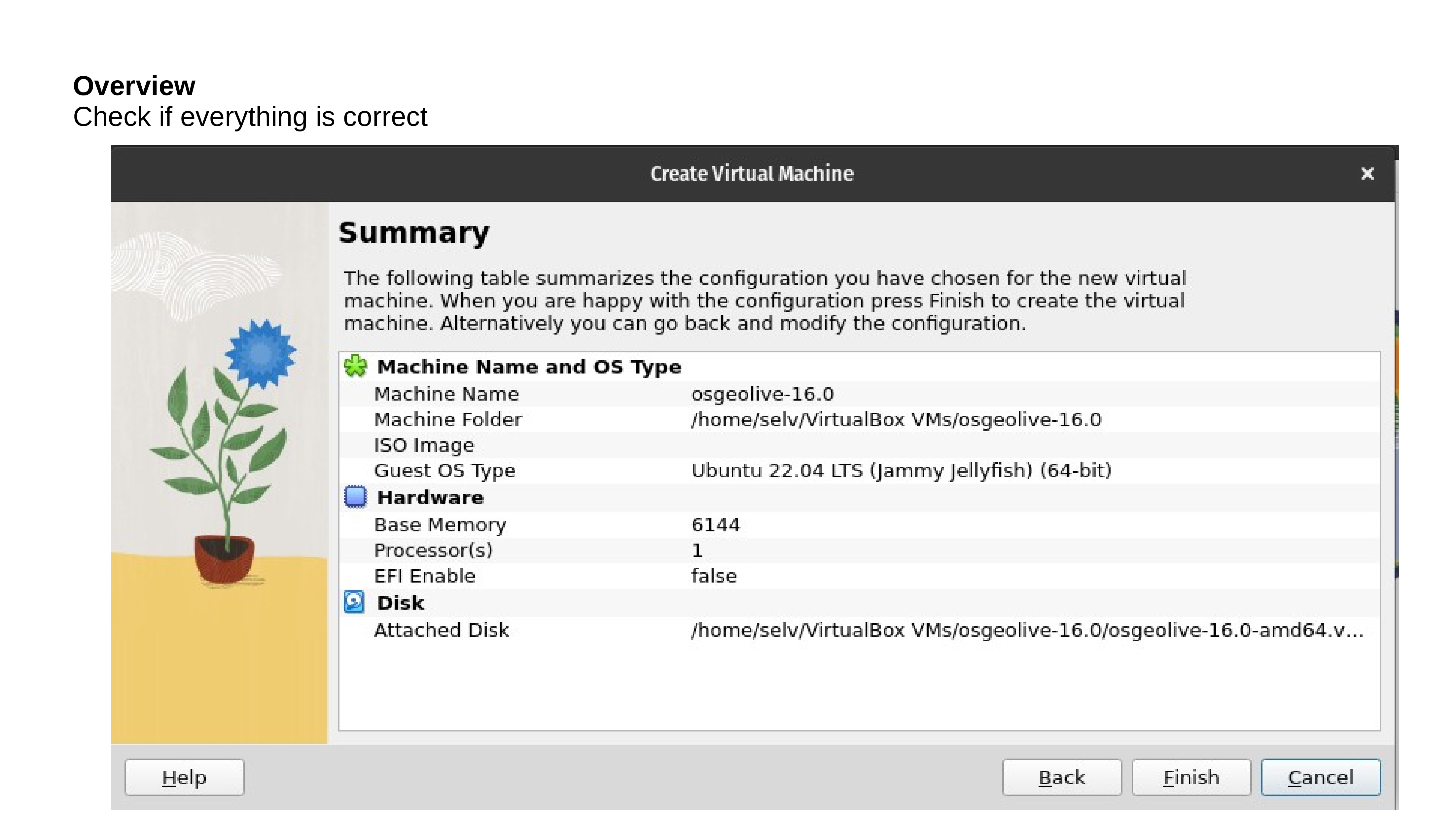Close the Create Virtual Machine dialog
This screenshot has width=1456, height=819.
point(1367,173)
